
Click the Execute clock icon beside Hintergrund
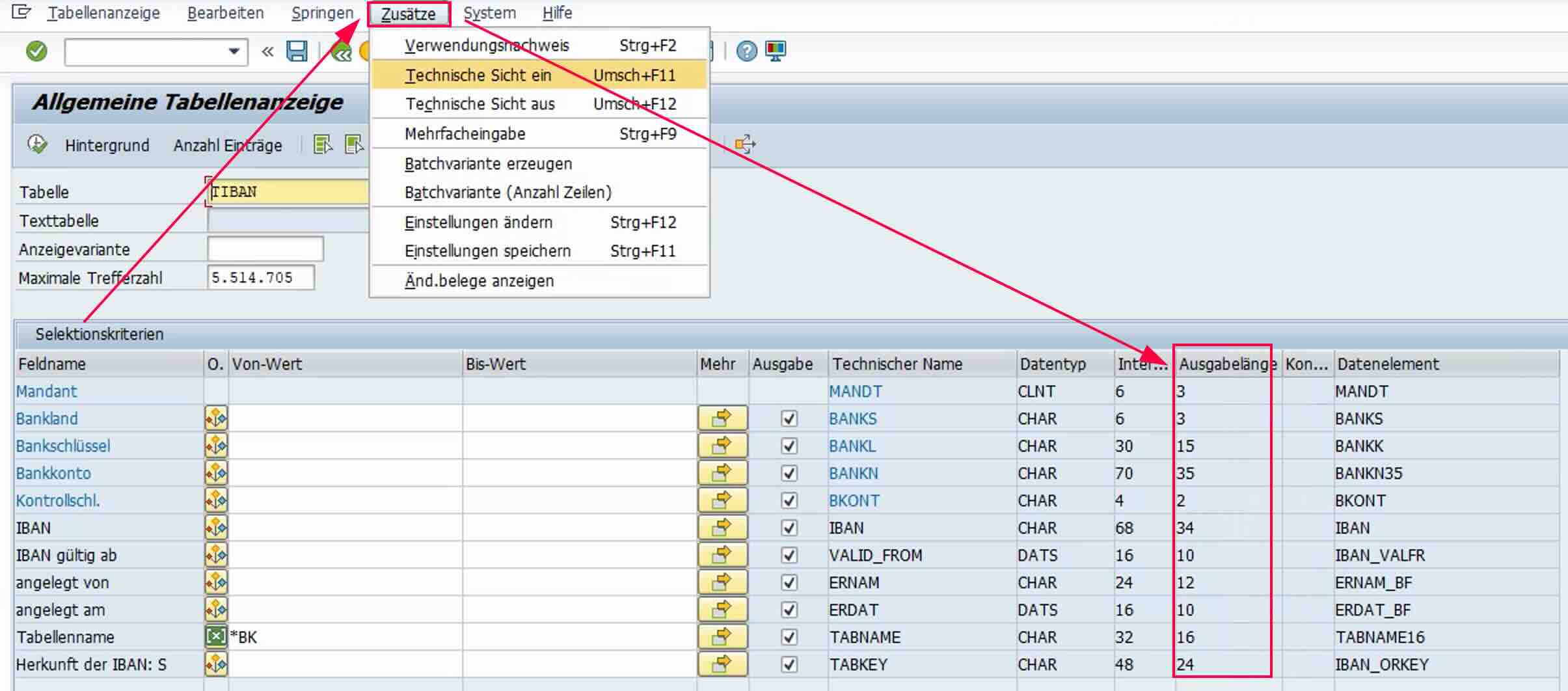tap(37, 144)
